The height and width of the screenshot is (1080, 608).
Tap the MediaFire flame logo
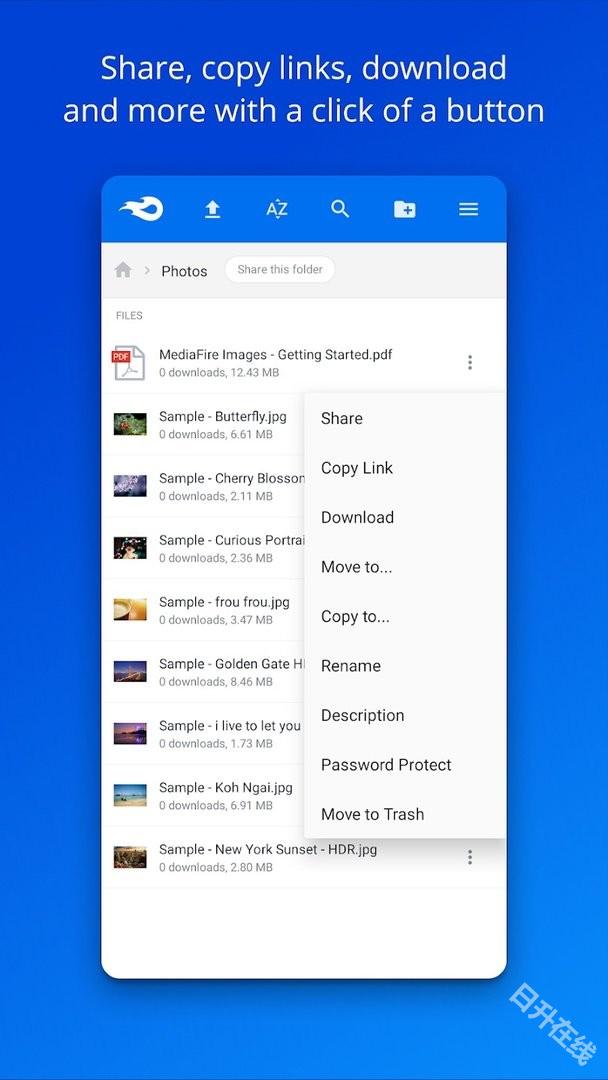(141, 209)
